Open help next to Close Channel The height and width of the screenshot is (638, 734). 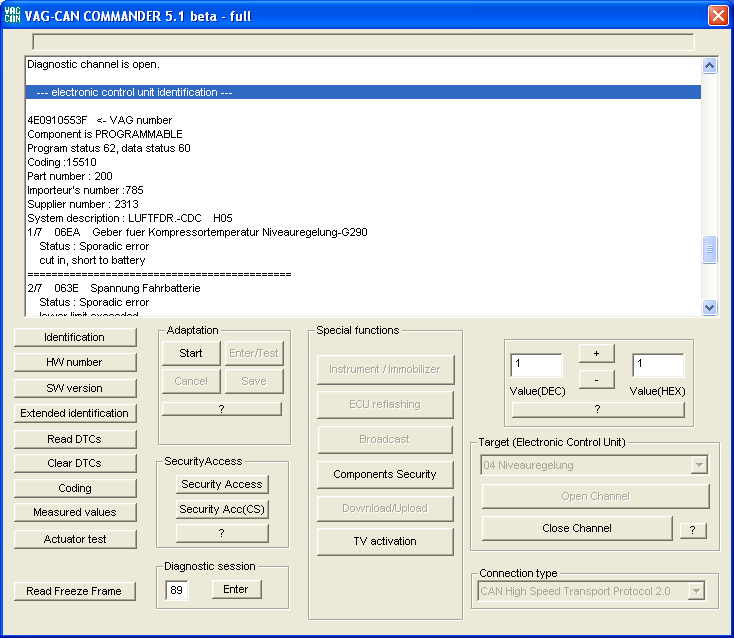(693, 530)
